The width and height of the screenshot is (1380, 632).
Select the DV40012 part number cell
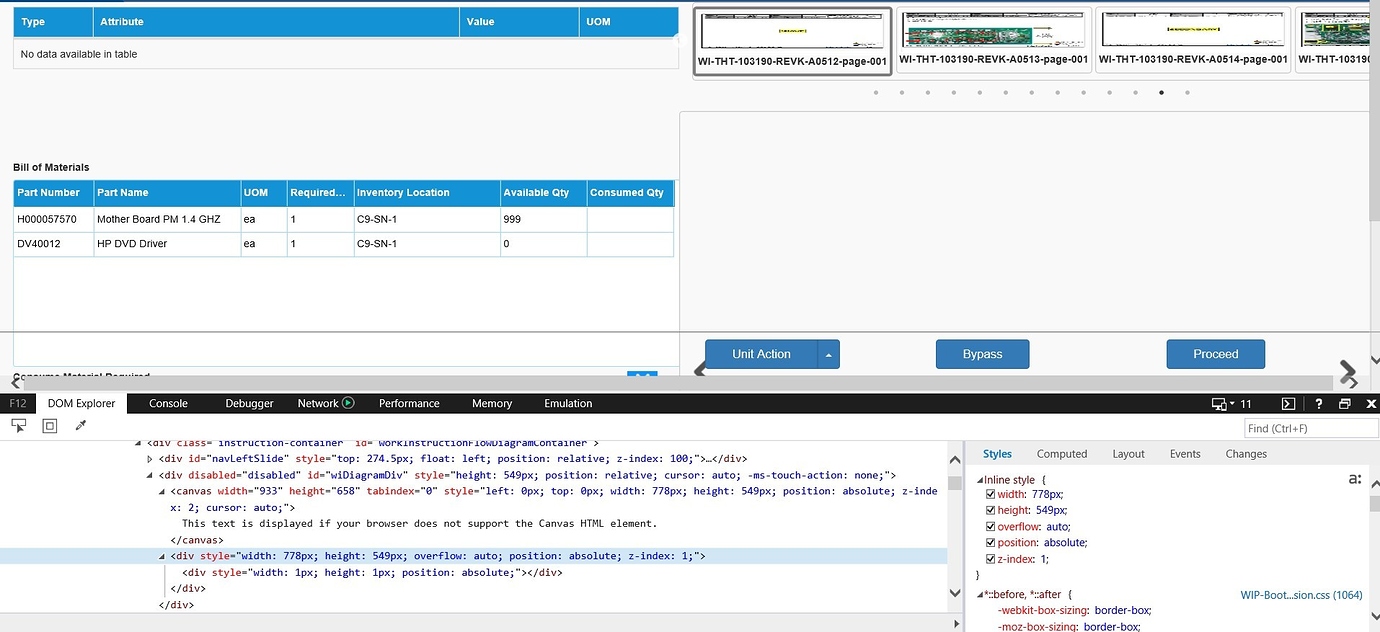[x=53, y=244]
